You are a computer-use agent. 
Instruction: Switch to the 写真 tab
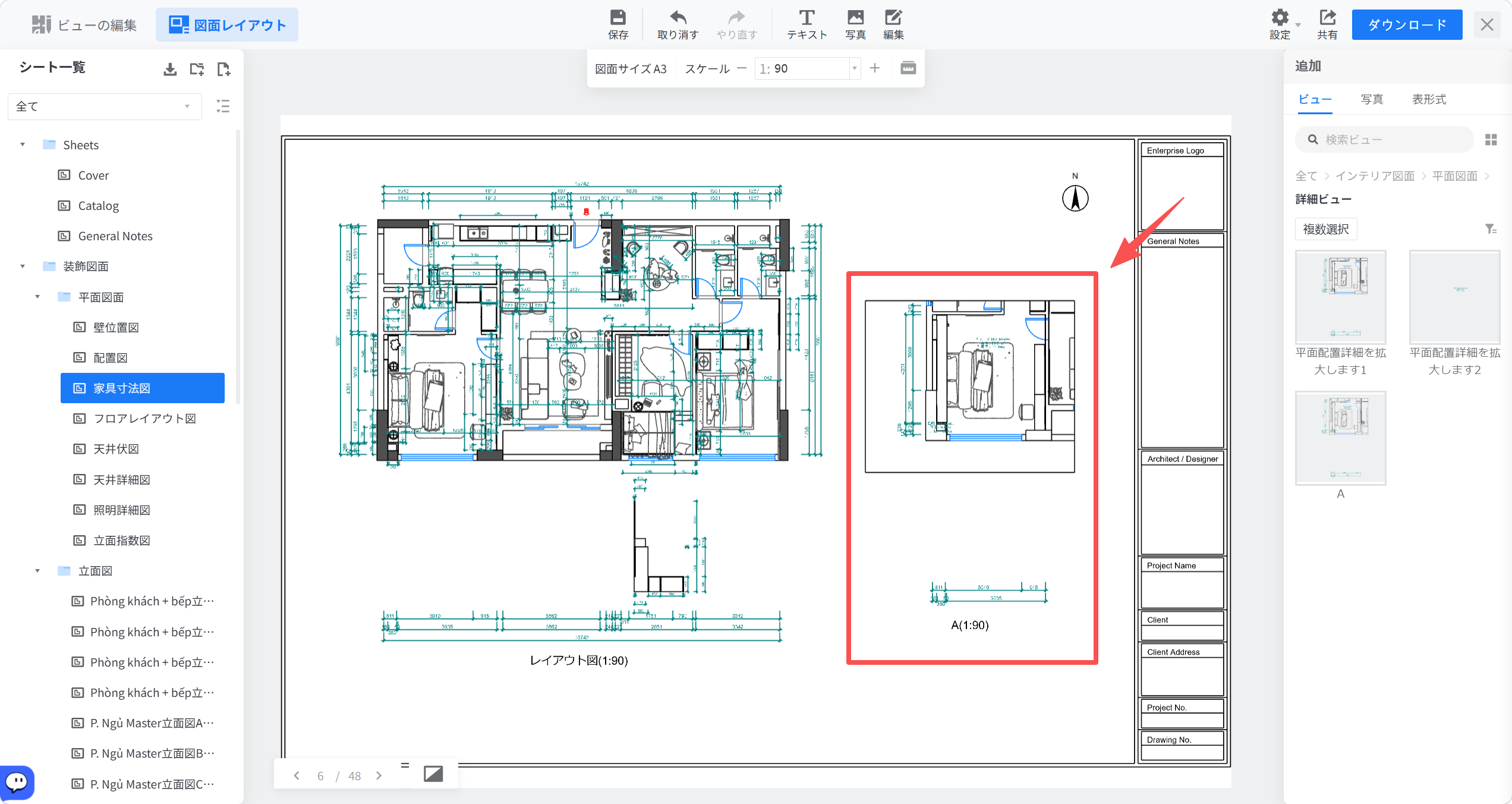tap(1372, 99)
